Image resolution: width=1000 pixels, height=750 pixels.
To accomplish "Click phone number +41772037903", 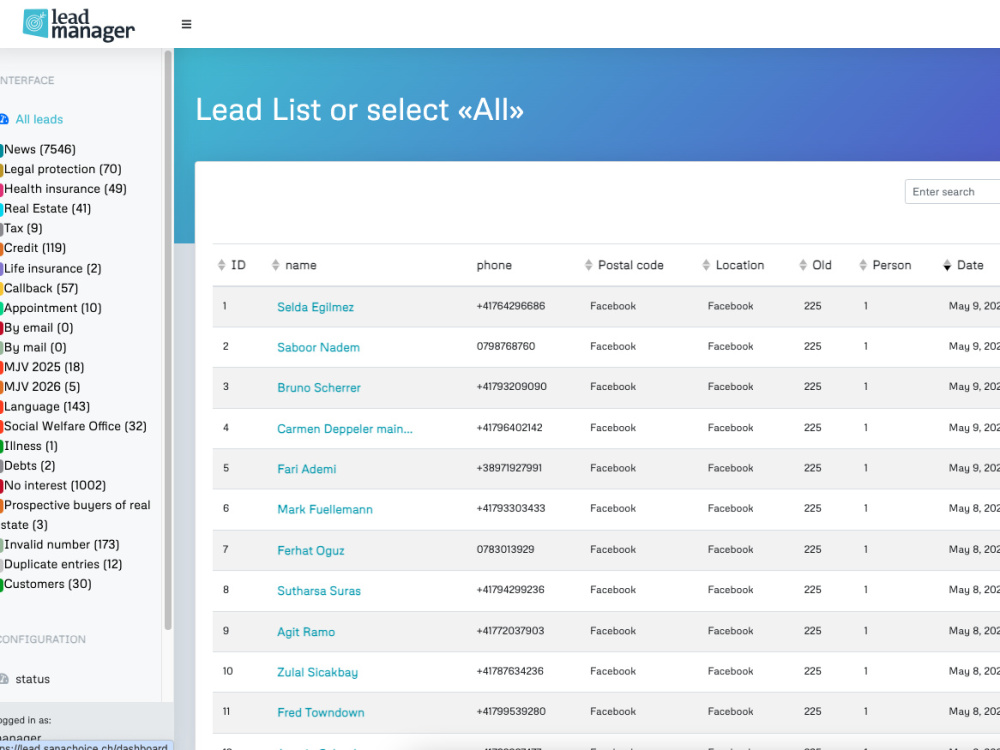I will (510, 631).
